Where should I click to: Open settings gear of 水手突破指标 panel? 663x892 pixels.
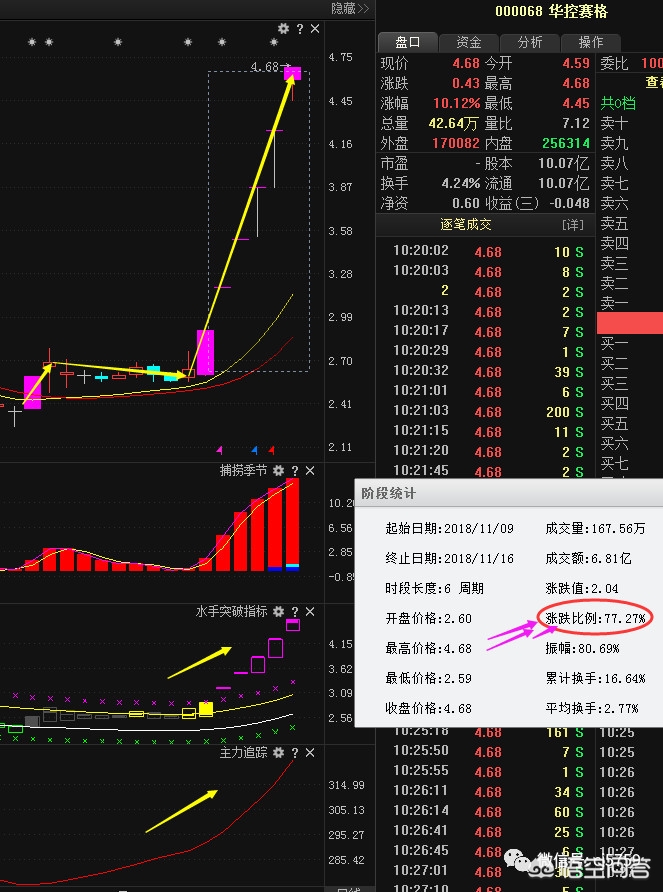pos(279,611)
